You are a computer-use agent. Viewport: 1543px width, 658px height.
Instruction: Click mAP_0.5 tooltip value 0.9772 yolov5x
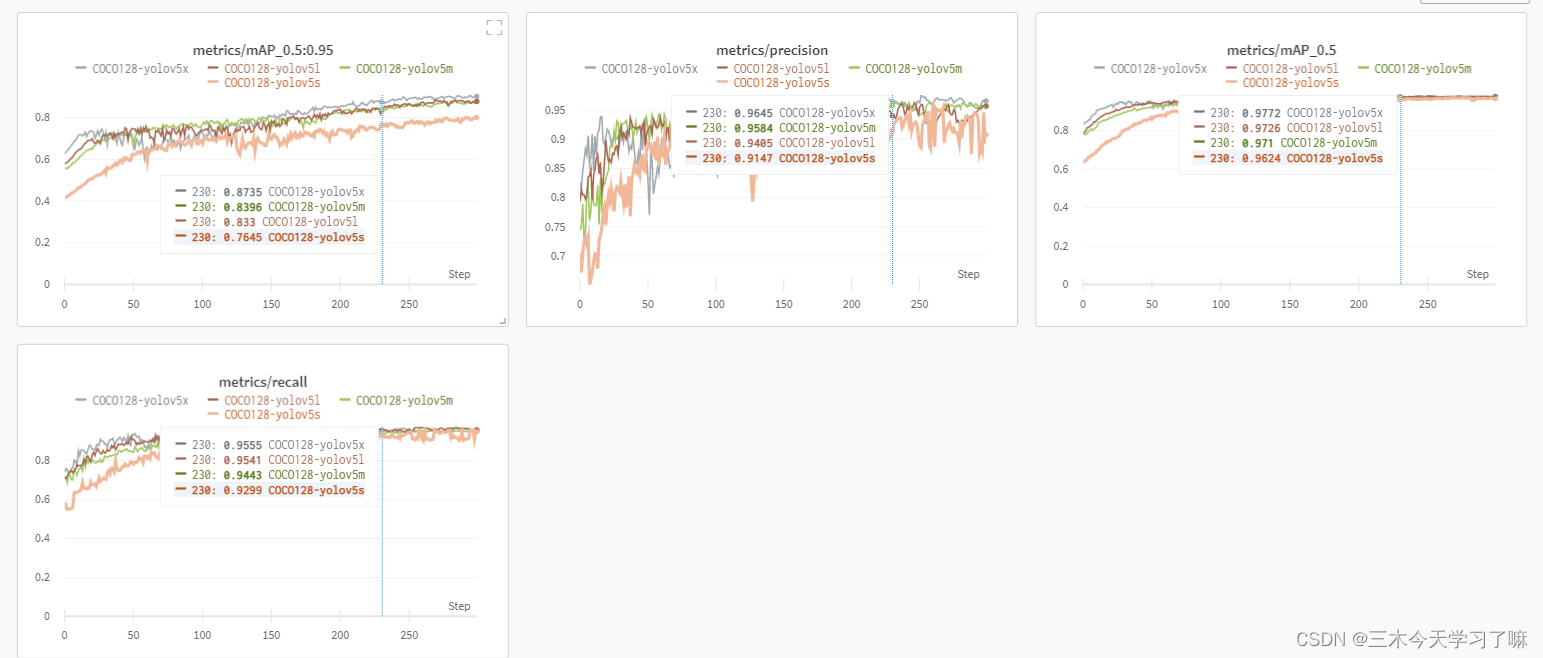point(1263,113)
